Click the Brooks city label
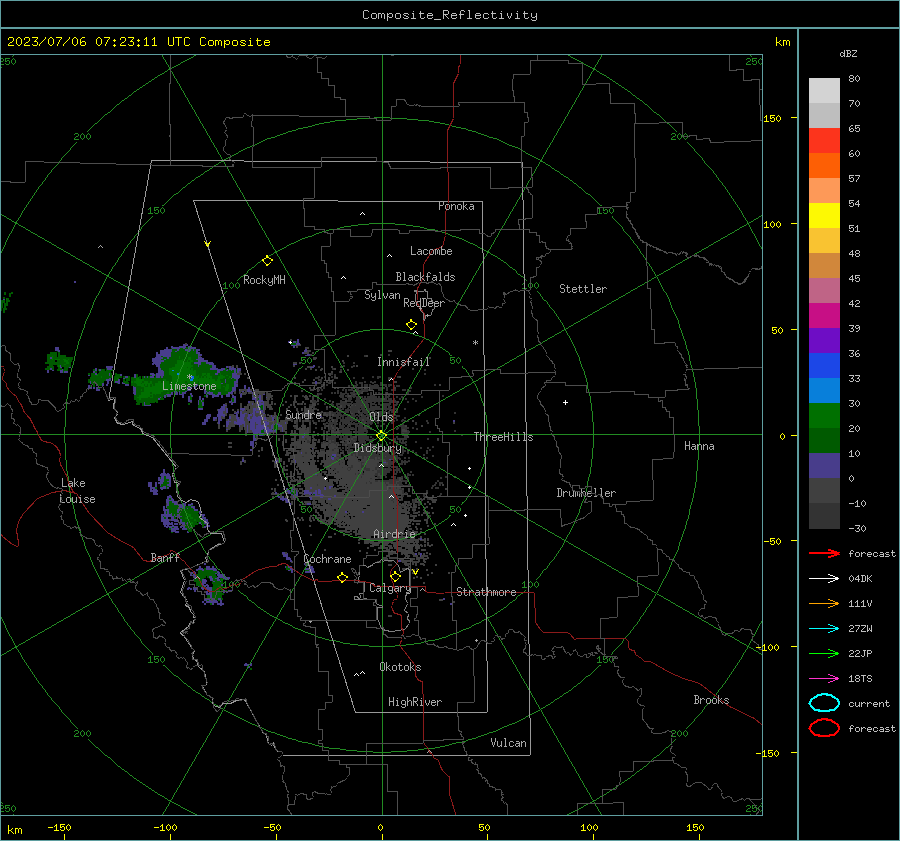Image resolution: width=900 pixels, height=841 pixels. 711,700
